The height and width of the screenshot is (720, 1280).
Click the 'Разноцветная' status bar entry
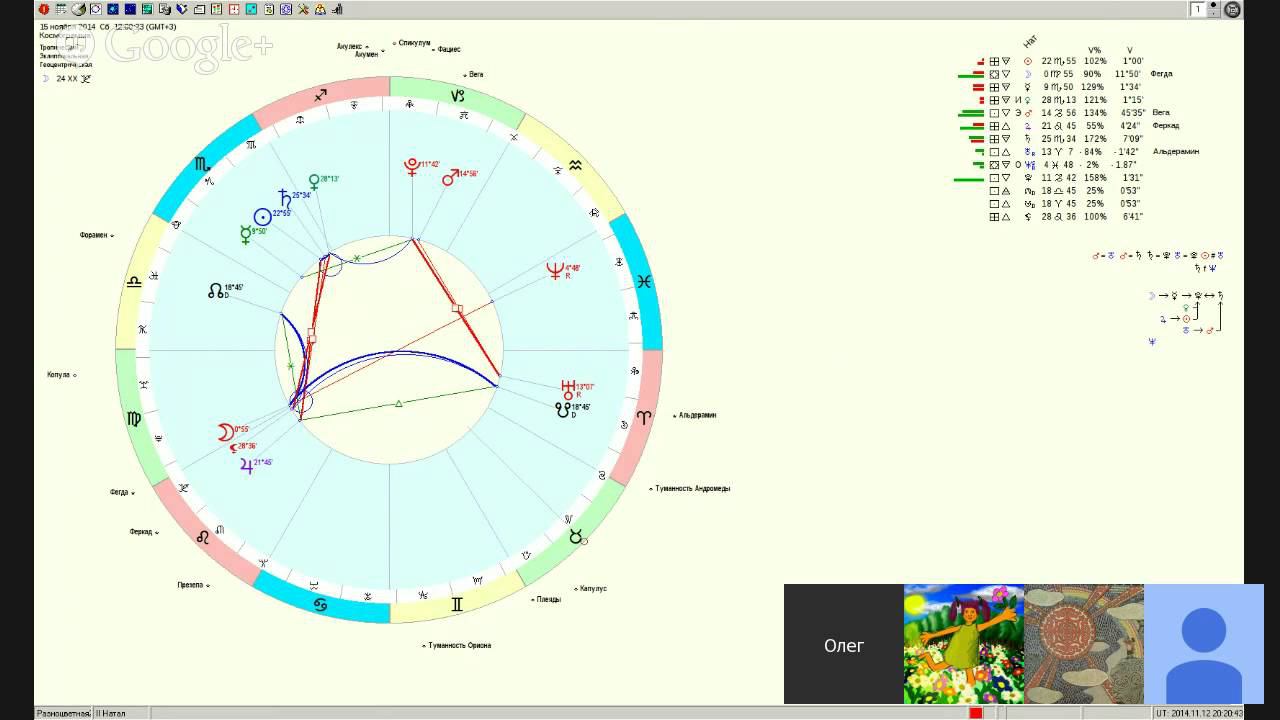(63, 713)
